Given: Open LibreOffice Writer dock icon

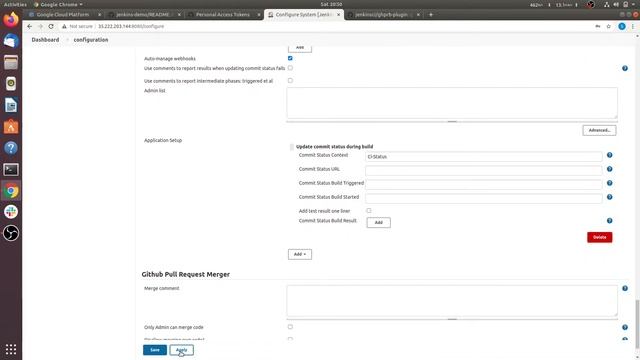Looking at the screenshot, I should (11, 105).
